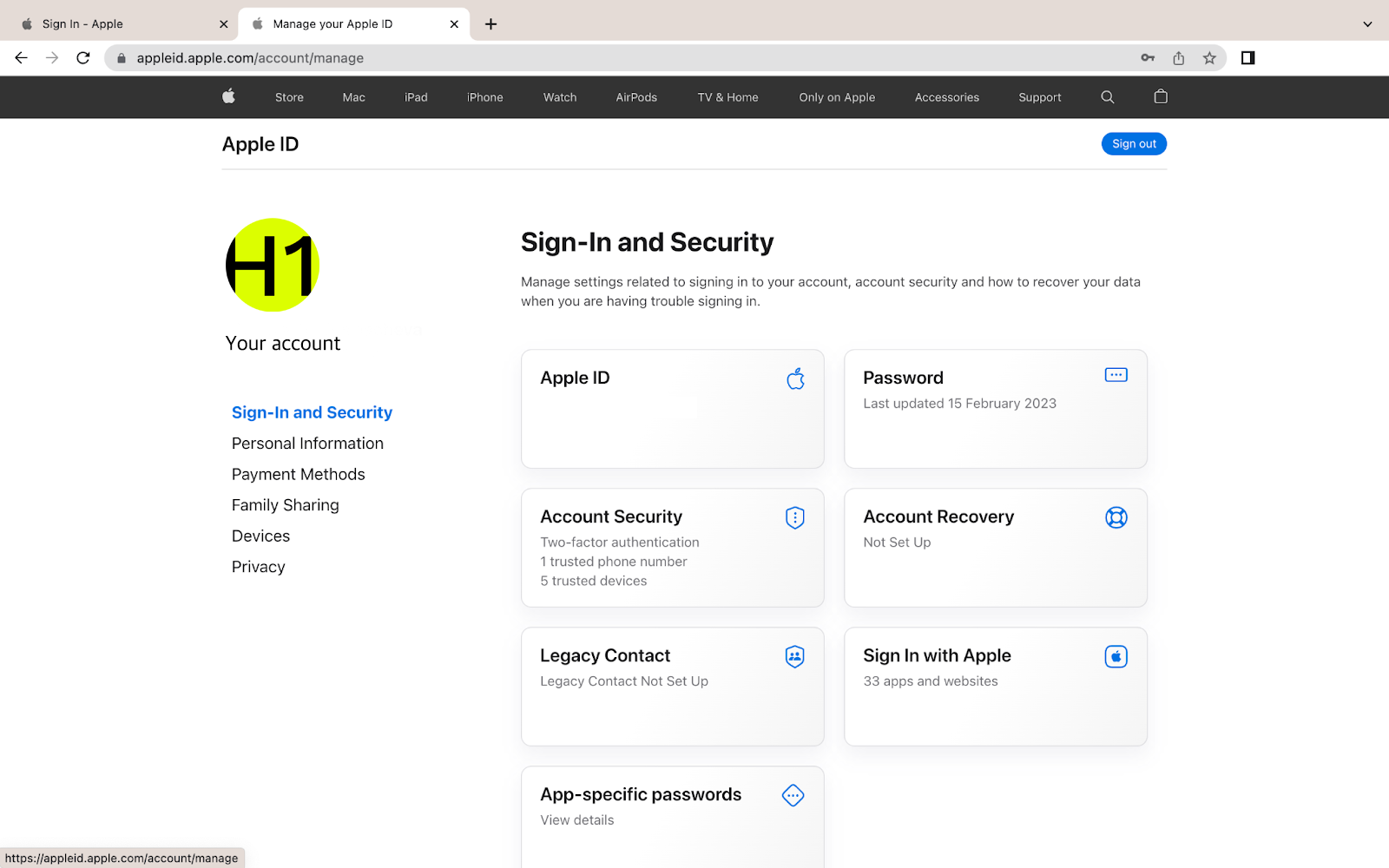
Task: Open the AirPods menu item
Action: click(636, 97)
